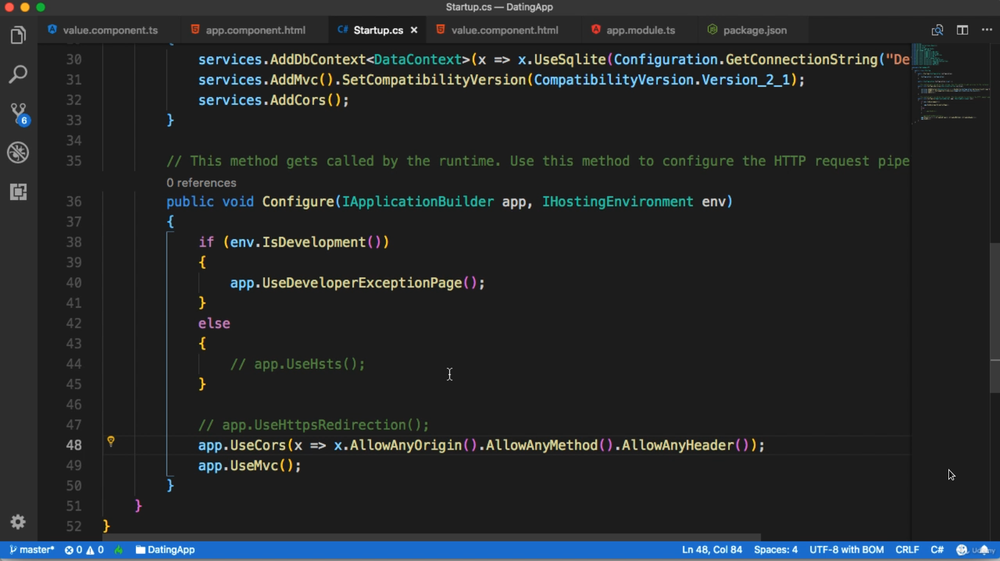Change indentation via Spaces: 4
Screen dimensions: 1000x561
(776, 550)
